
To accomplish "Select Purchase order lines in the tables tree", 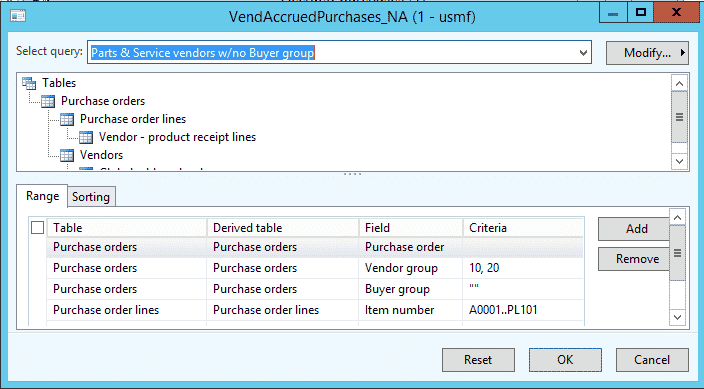I will [133, 119].
